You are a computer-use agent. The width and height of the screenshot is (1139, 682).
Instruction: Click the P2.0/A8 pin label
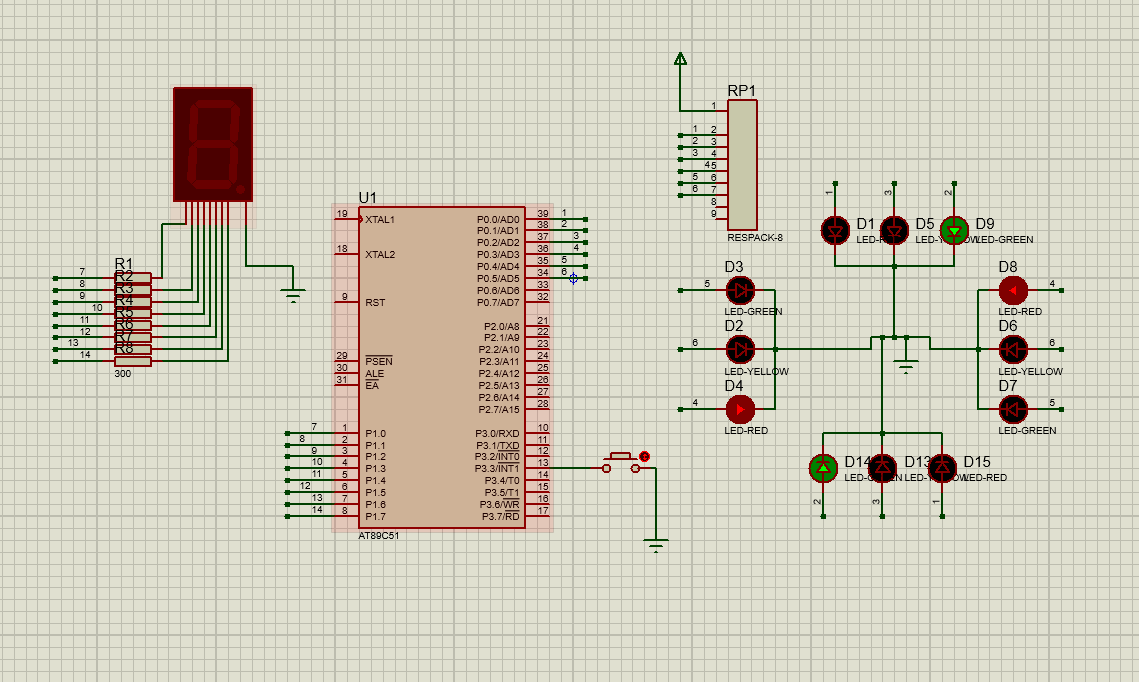click(502, 326)
